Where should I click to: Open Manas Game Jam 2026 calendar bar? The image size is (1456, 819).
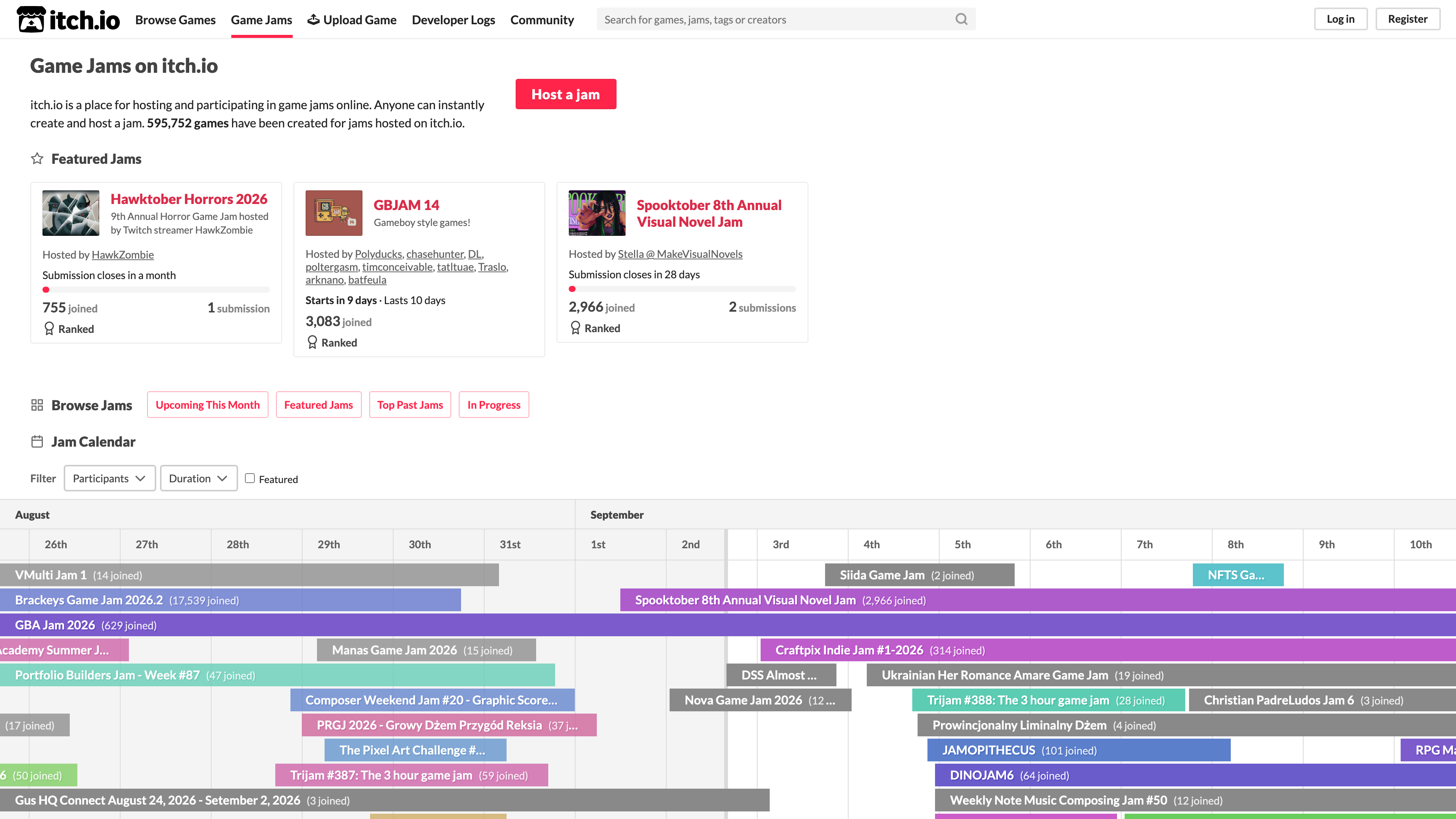pos(426,650)
